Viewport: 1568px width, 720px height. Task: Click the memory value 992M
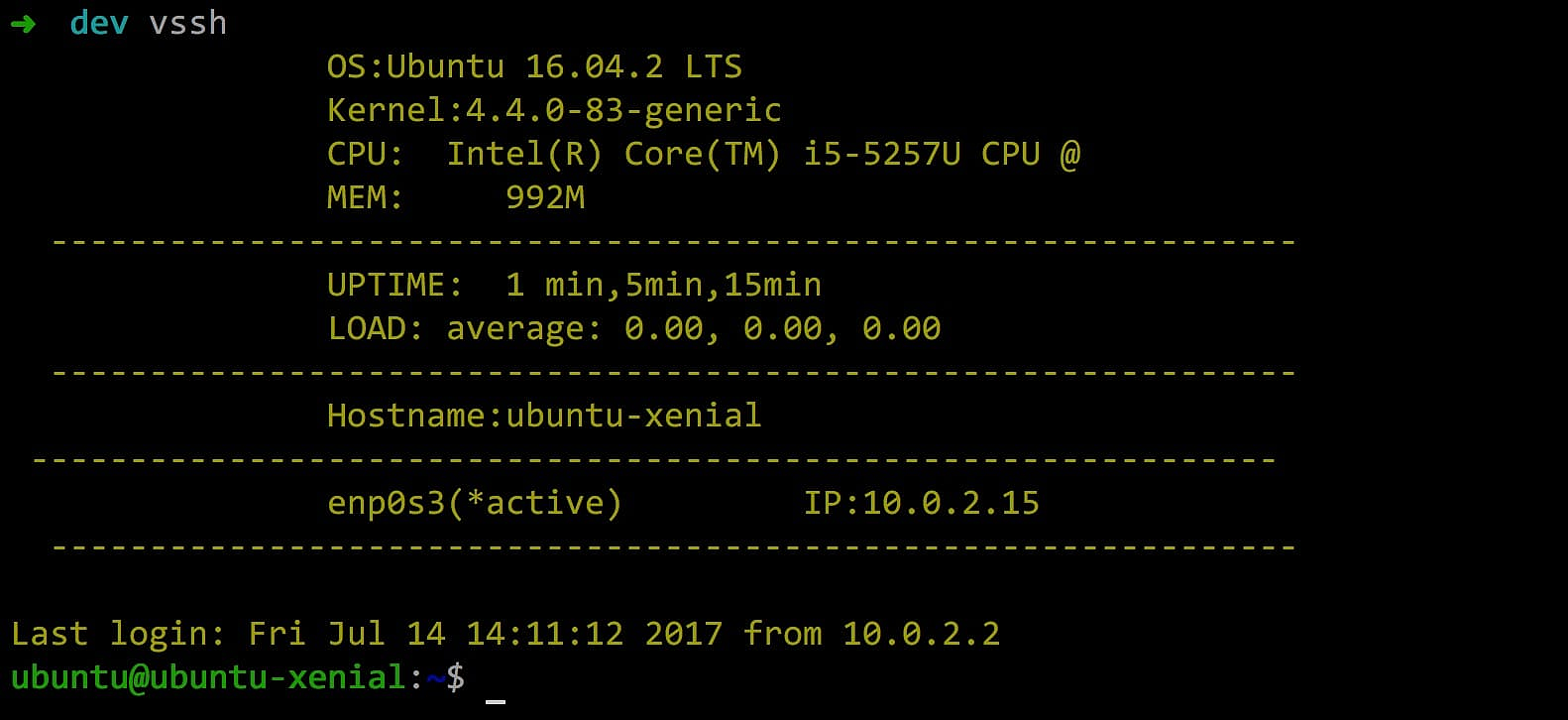click(545, 197)
